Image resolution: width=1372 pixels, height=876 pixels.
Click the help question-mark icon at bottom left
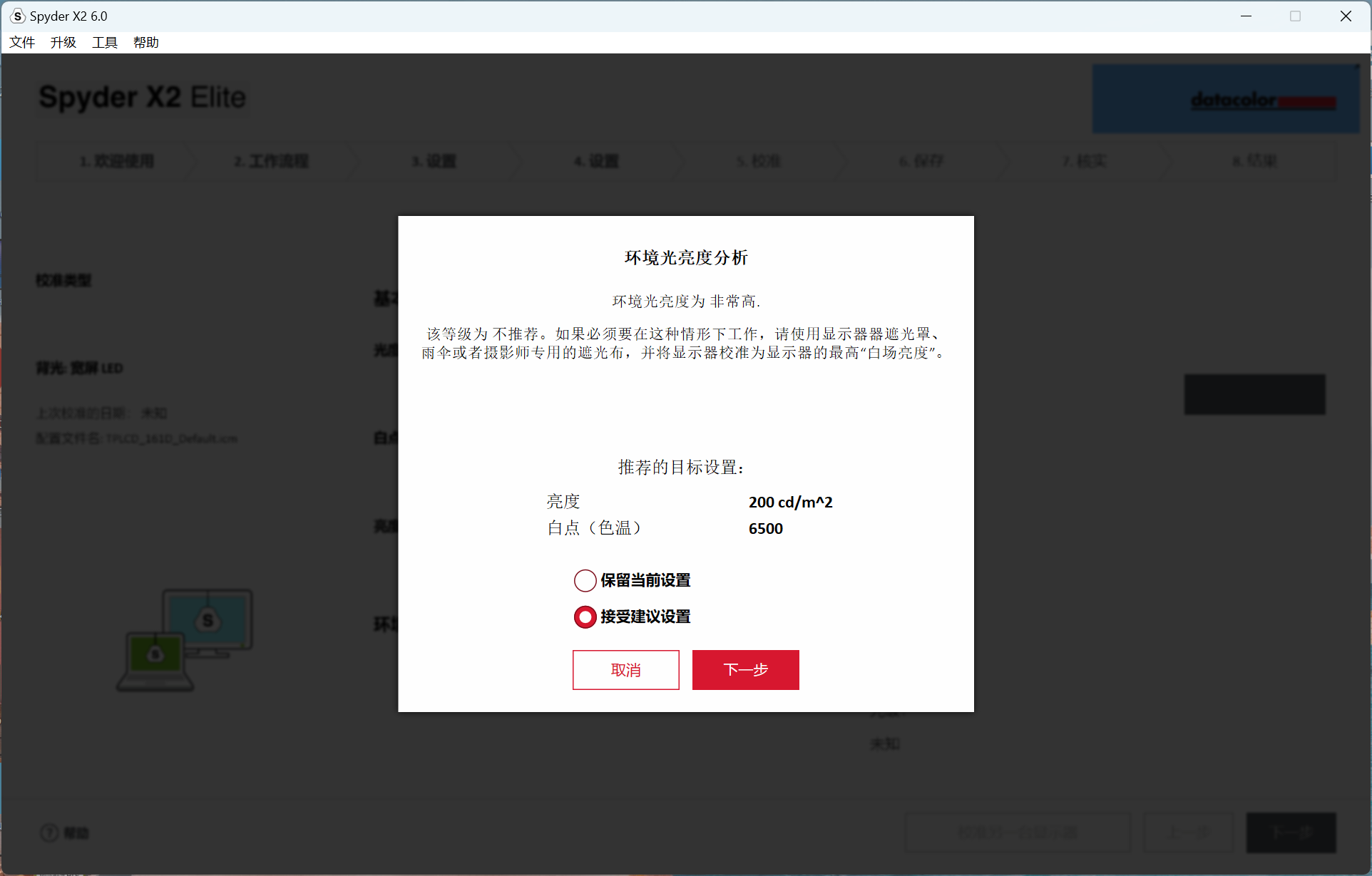49,833
